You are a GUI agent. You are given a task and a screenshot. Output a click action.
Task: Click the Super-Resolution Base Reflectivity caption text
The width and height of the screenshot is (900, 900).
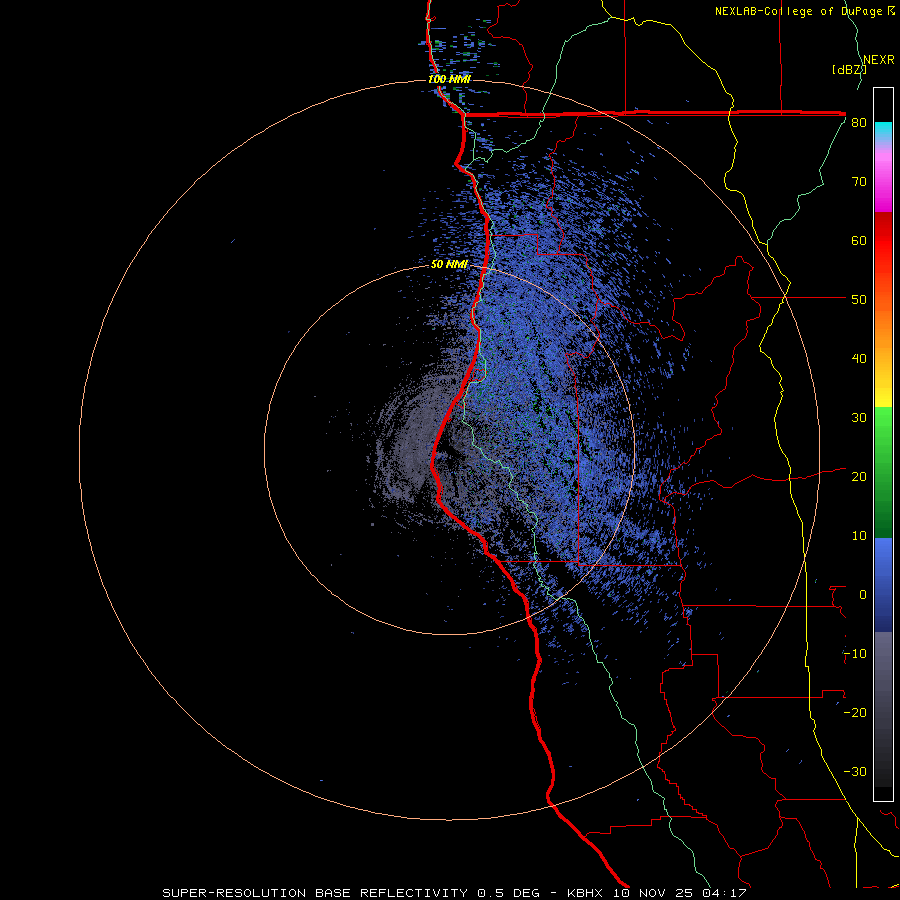[x=315, y=893]
